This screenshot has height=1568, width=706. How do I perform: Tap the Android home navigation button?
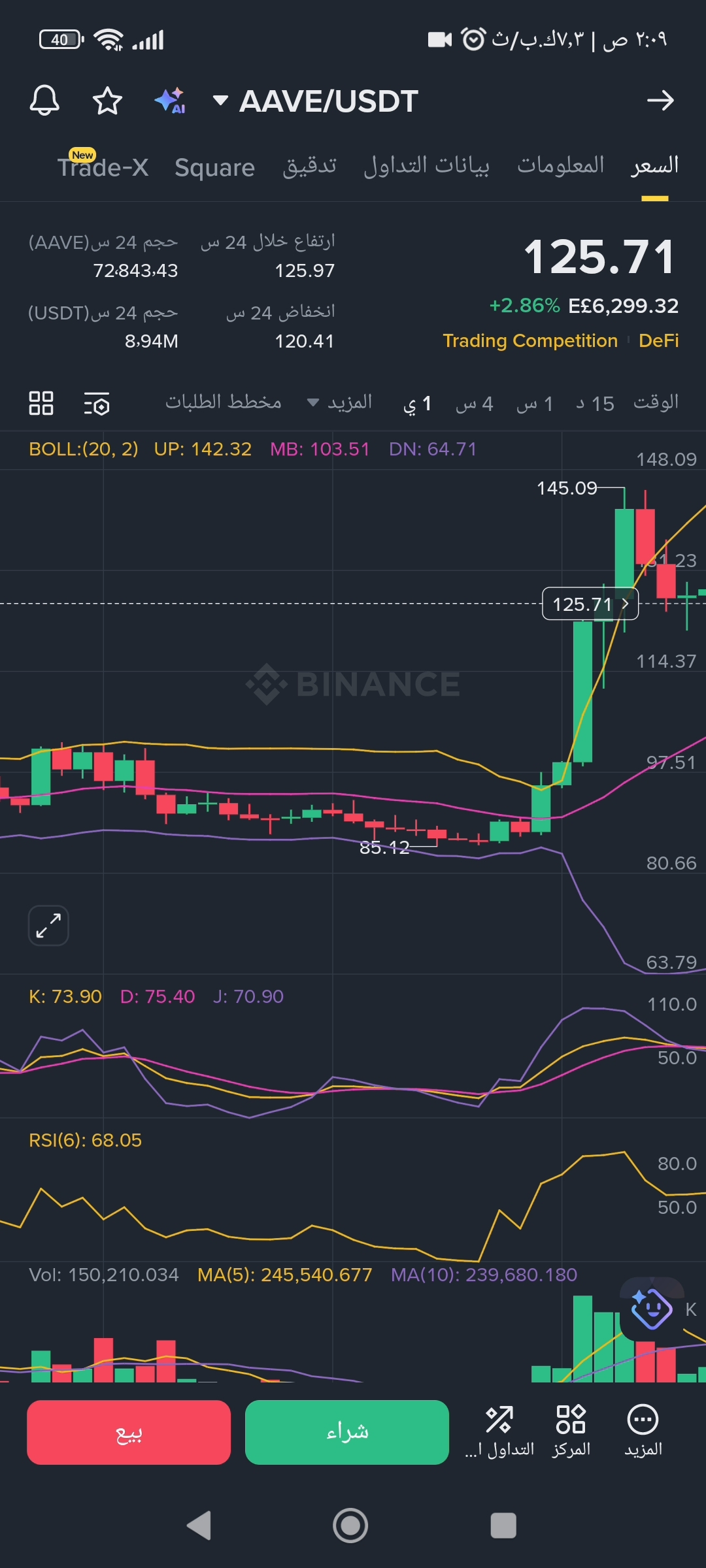click(x=351, y=1526)
